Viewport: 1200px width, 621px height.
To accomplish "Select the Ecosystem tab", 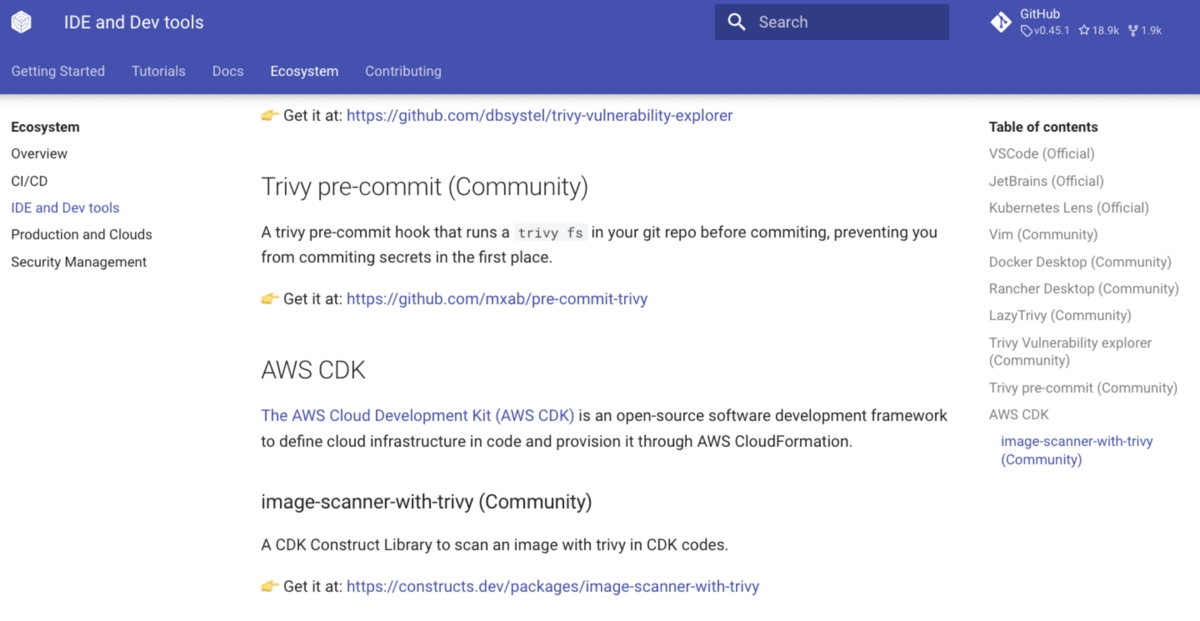I will coord(304,71).
